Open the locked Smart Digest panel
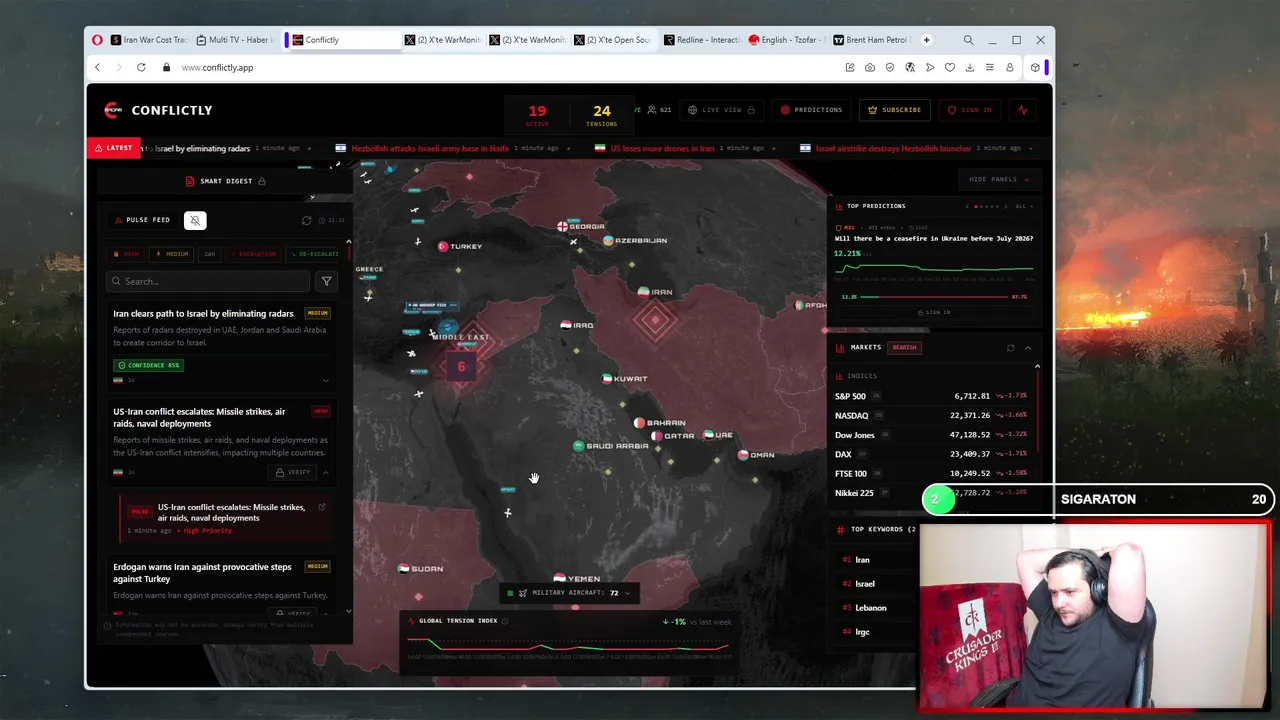Image resolution: width=1280 pixels, height=720 pixels. (x=226, y=181)
